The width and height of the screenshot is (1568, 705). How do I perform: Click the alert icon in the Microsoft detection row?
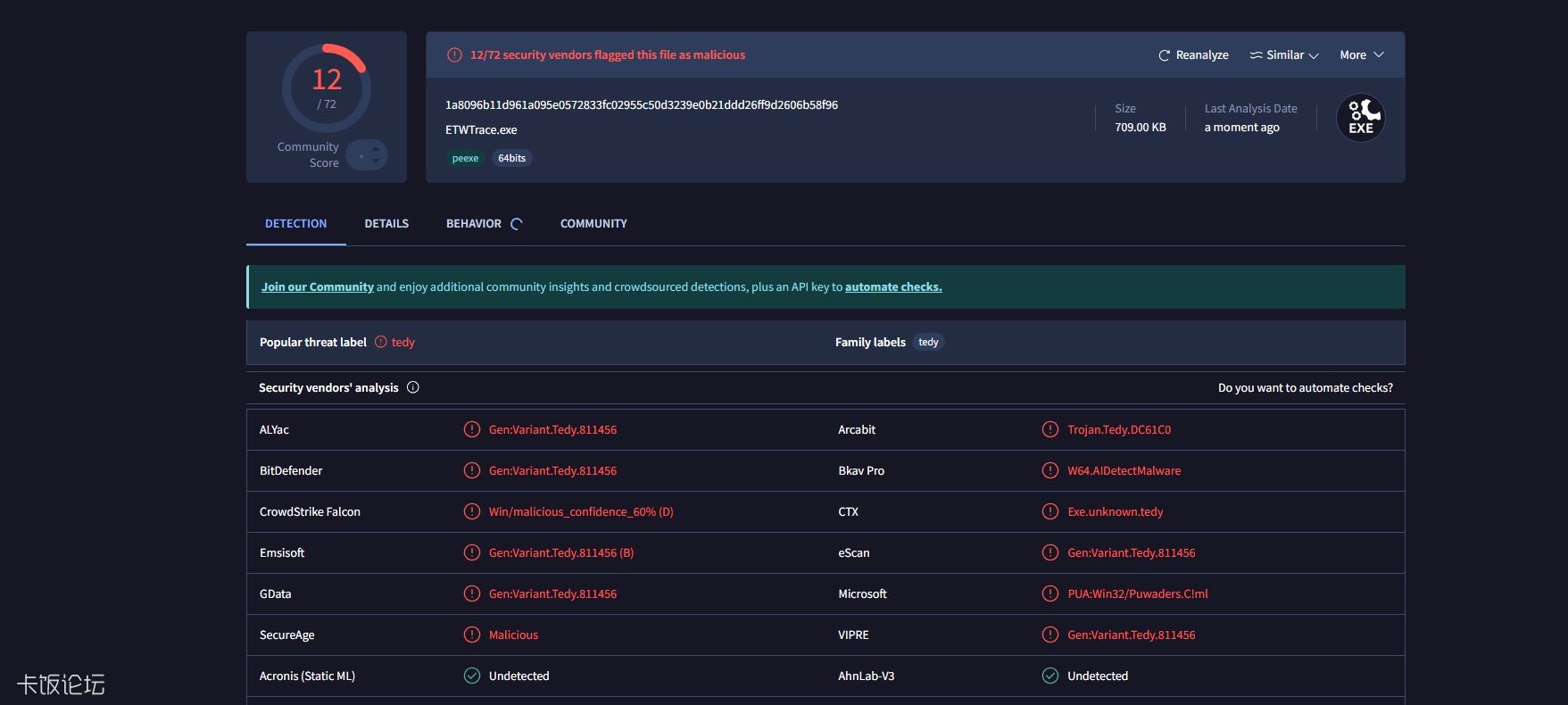click(1050, 593)
